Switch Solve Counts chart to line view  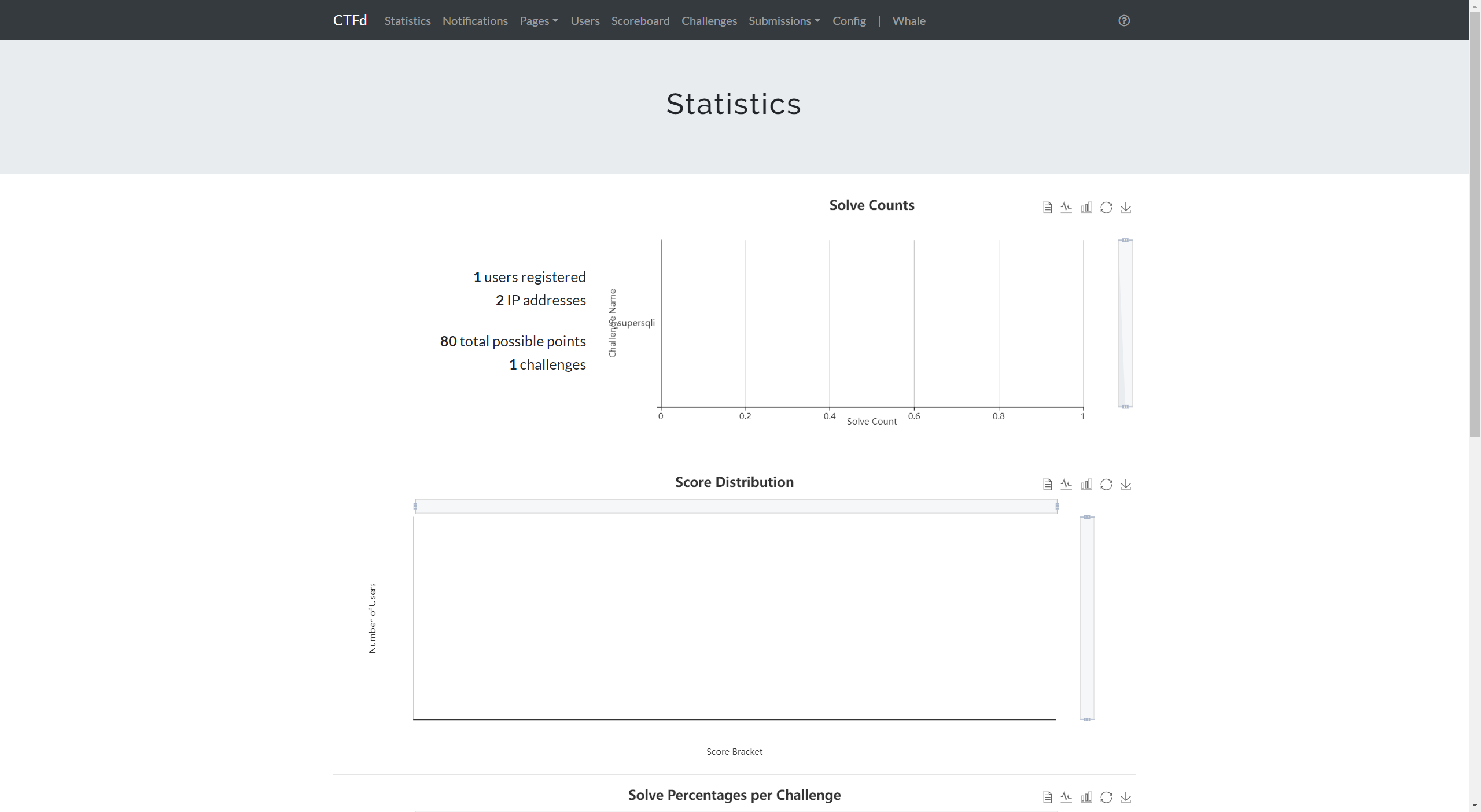pyautogui.click(x=1066, y=207)
